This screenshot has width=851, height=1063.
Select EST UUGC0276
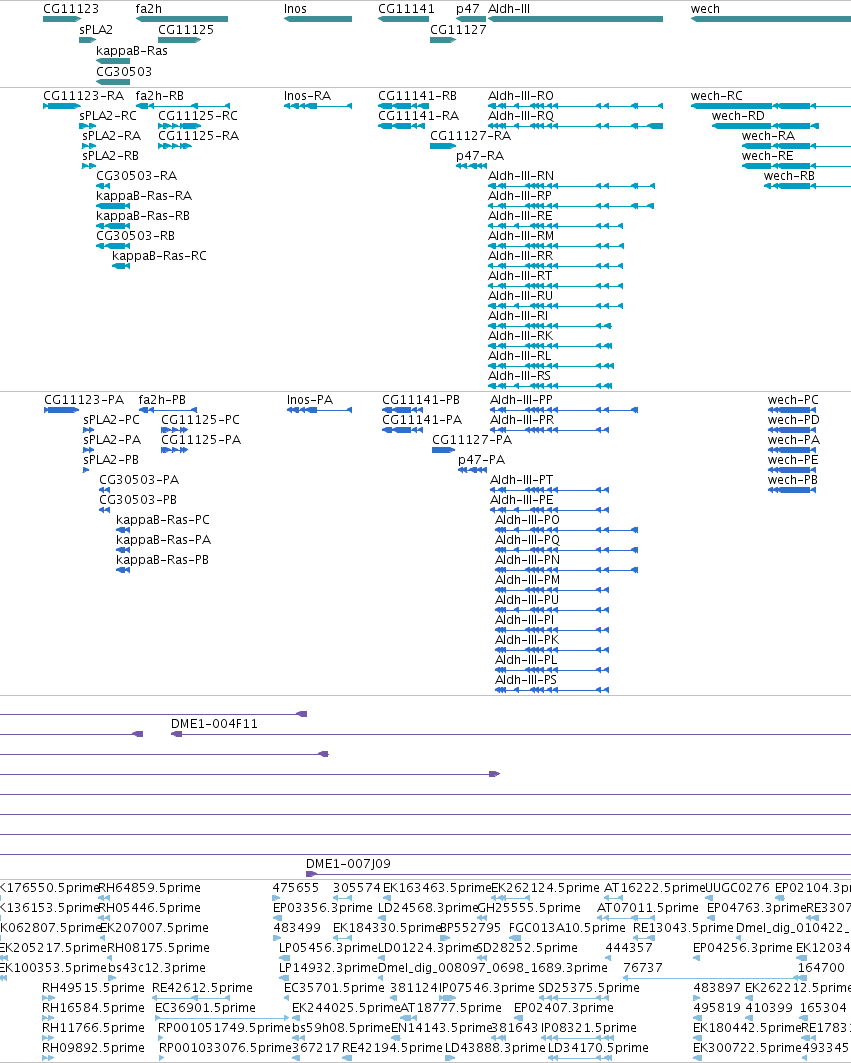point(738,888)
